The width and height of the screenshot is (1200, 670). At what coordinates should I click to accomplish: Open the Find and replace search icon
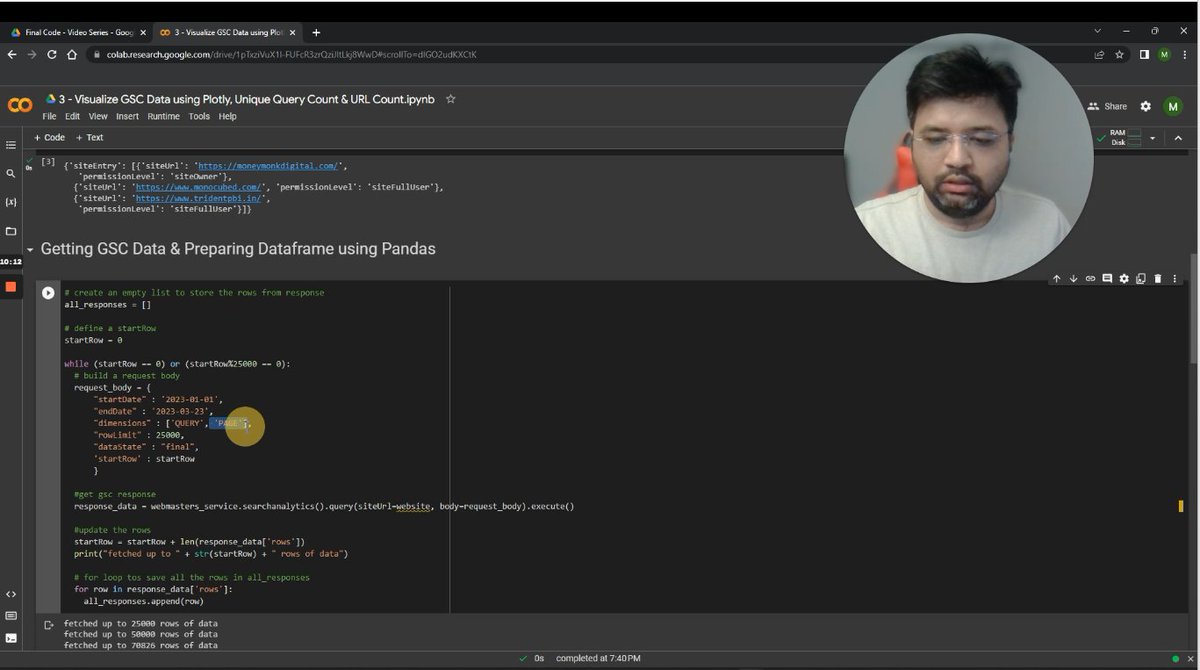(x=11, y=173)
